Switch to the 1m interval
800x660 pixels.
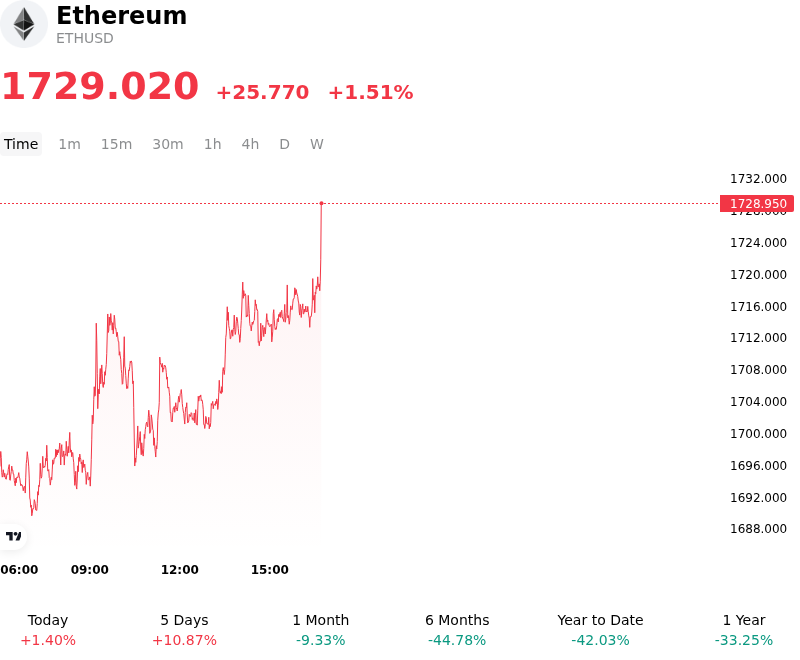(x=69, y=144)
